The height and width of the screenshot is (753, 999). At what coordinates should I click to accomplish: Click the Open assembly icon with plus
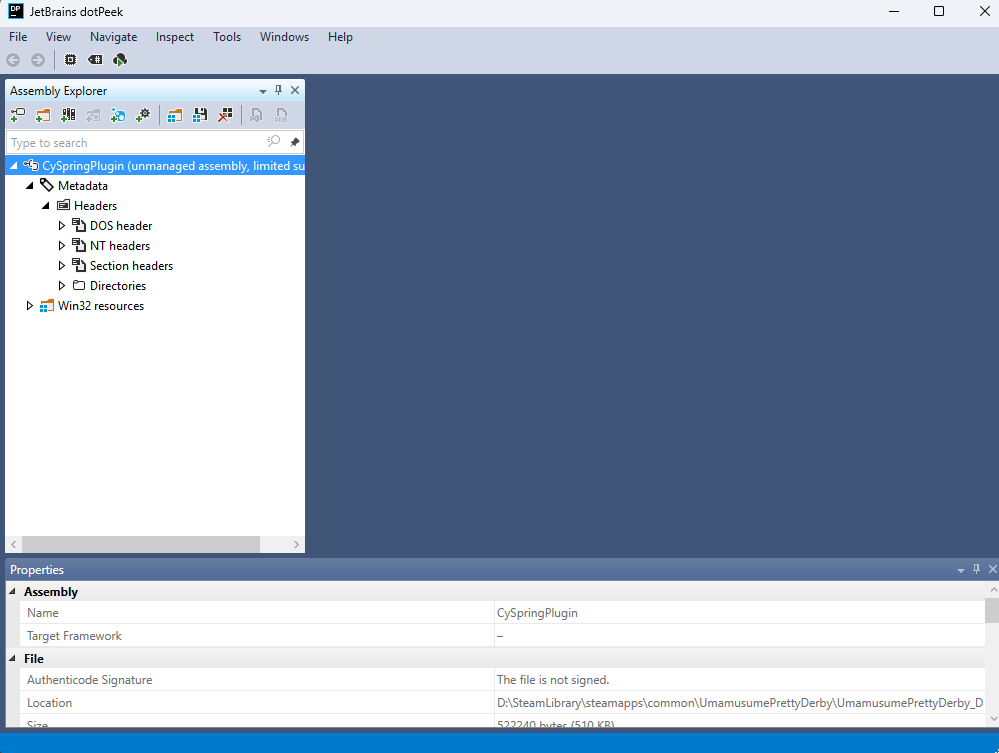[18, 115]
